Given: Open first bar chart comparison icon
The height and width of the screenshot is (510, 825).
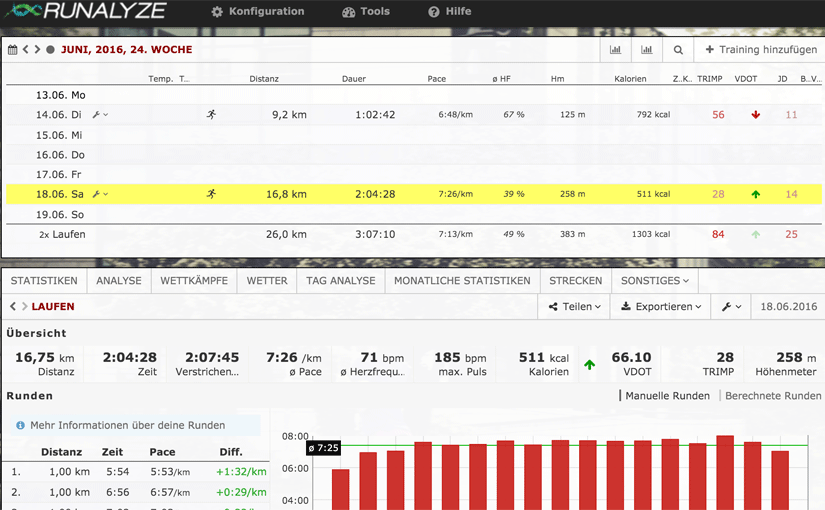Looking at the screenshot, I should click(x=615, y=49).
